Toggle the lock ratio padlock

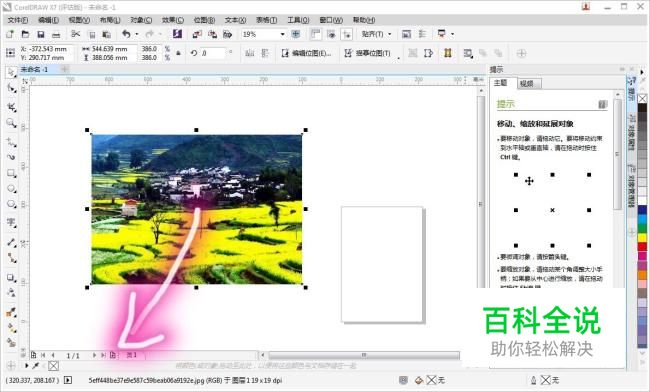click(x=179, y=53)
